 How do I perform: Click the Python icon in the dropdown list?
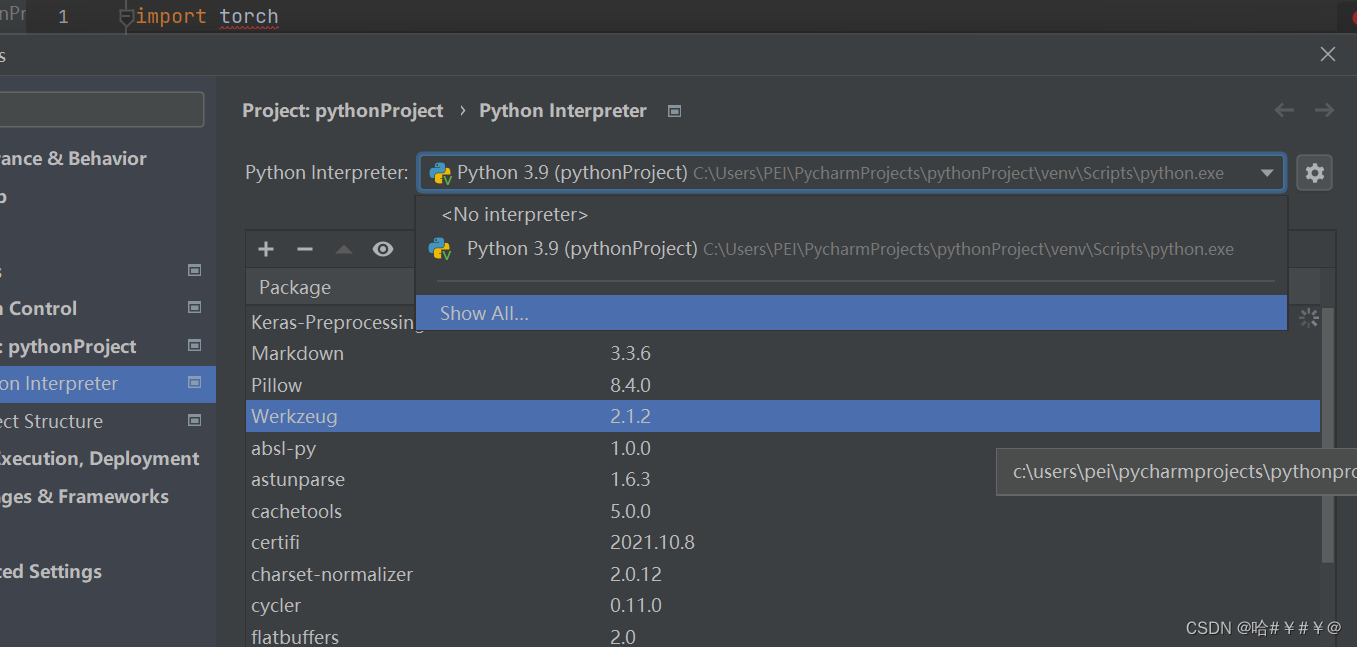click(440, 249)
